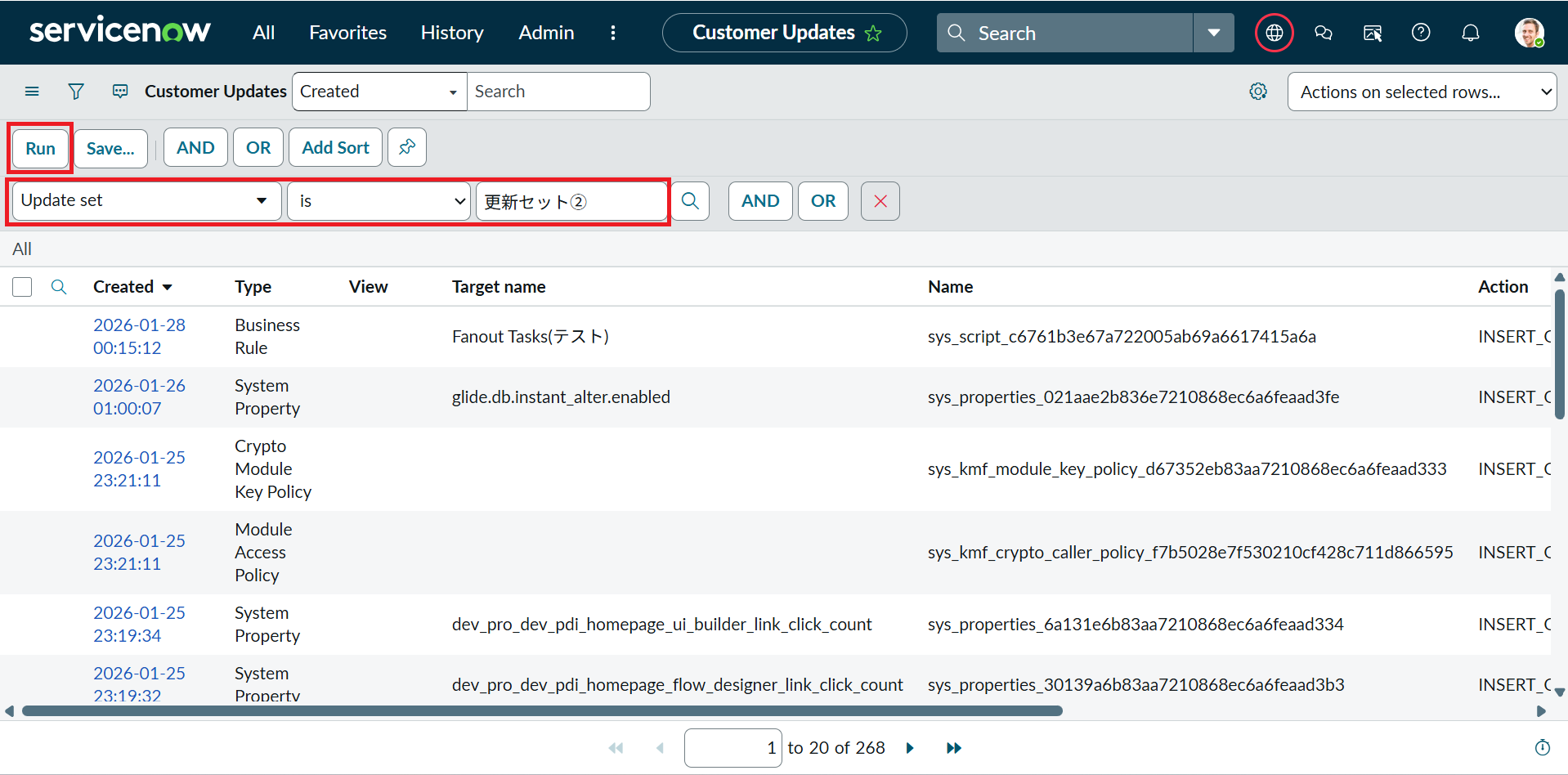Click the Run filter button
The height and width of the screenshot is (775, 1568).
pos(40,148)
